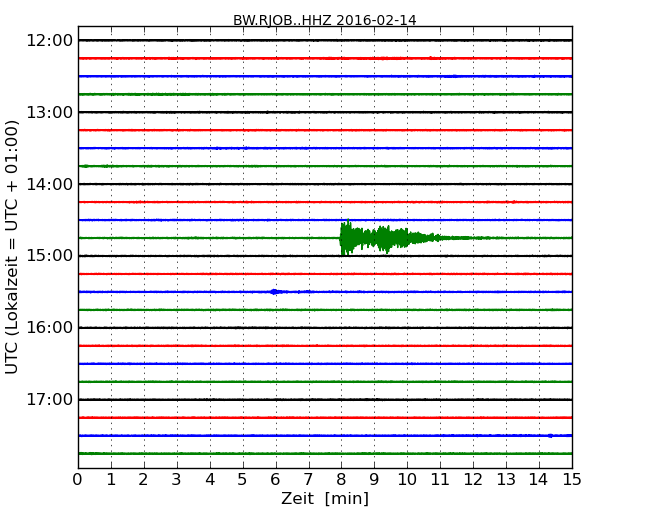The width and height of the screenshot is (650, 520).
Task: Click the x-axis tick label 15
Action: (x=572, y=480)
